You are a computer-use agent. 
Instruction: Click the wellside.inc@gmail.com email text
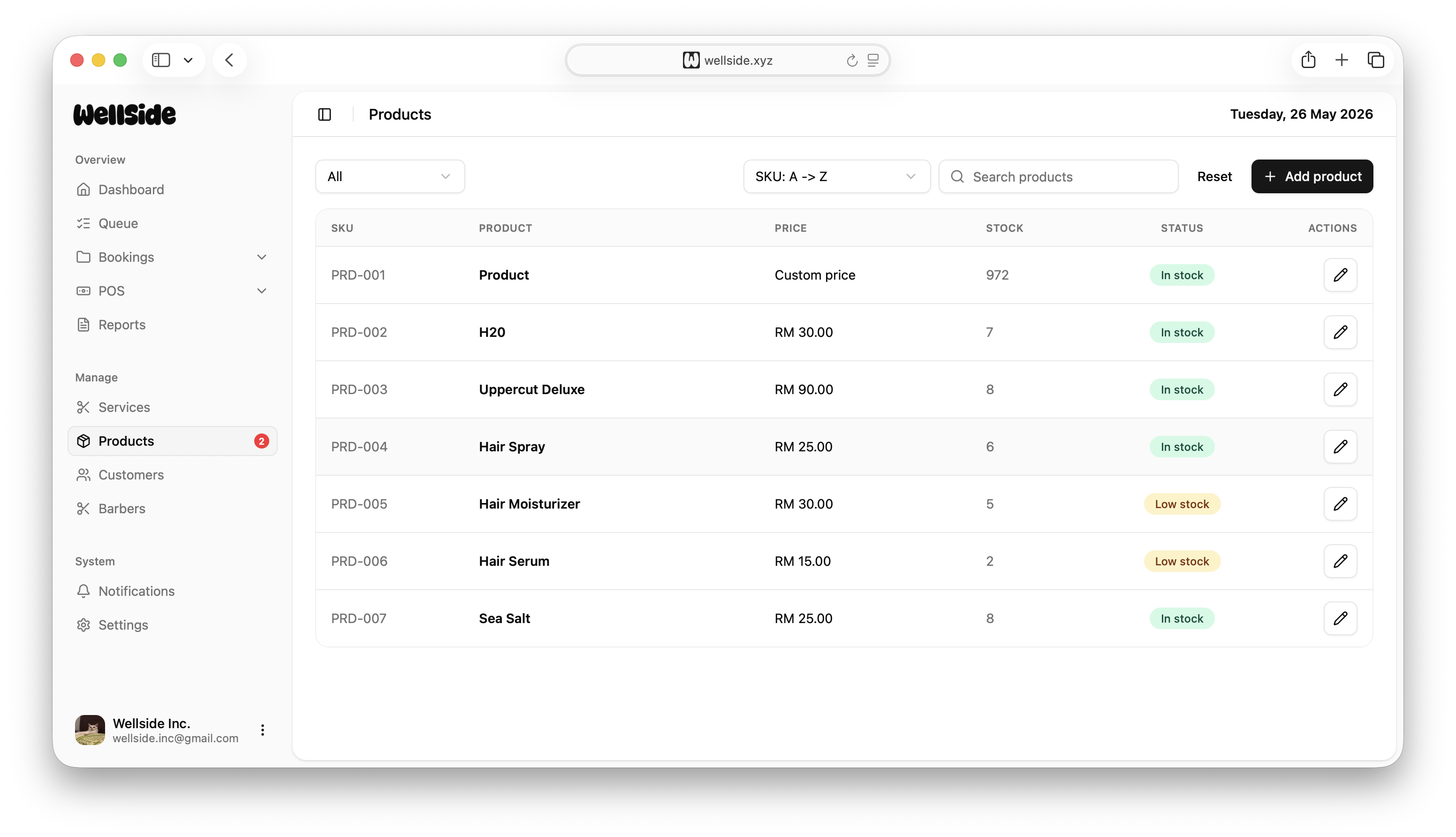175,738
